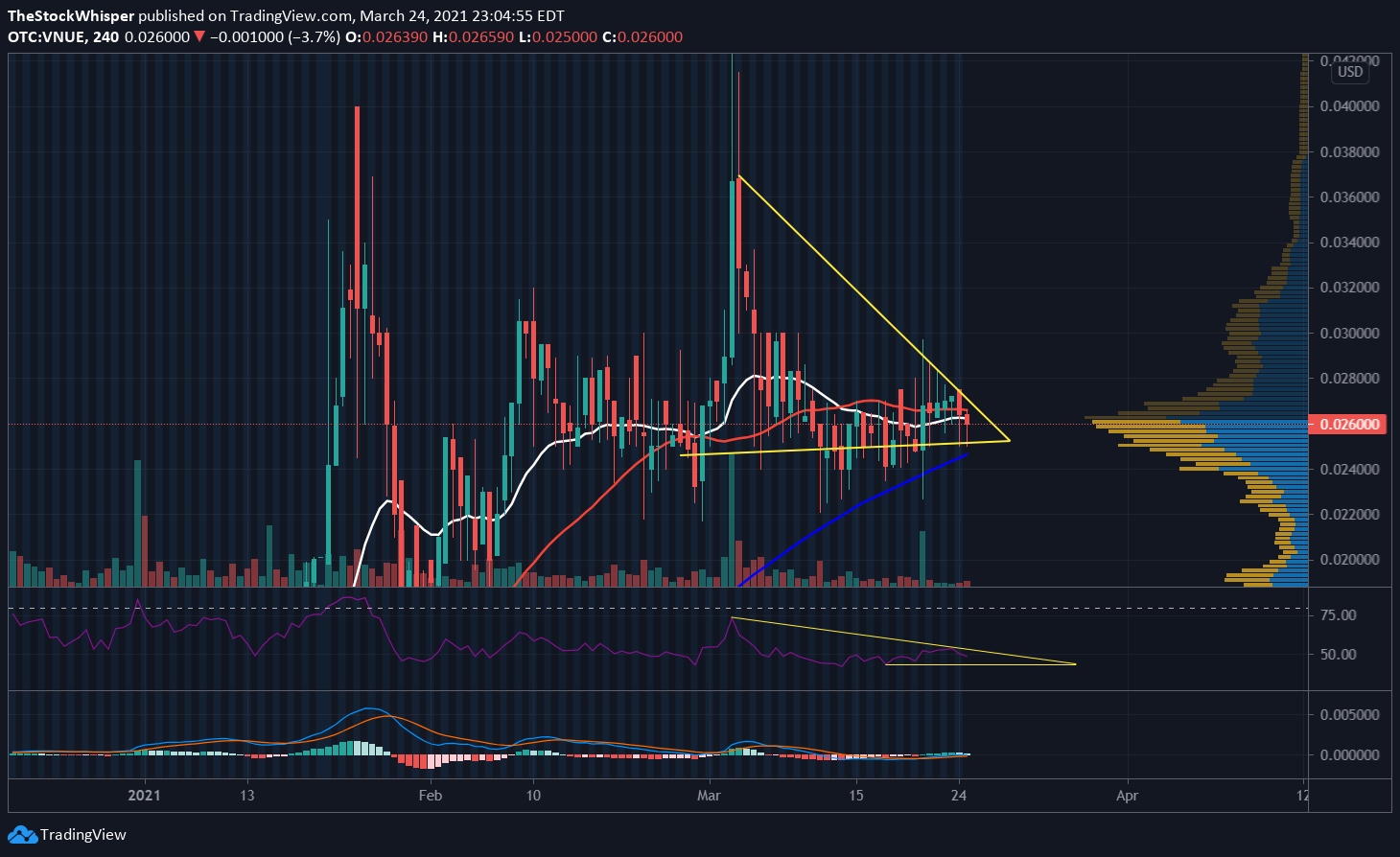Click the Feb label on time axis
1400x857 pixels.
click(431, 795)
